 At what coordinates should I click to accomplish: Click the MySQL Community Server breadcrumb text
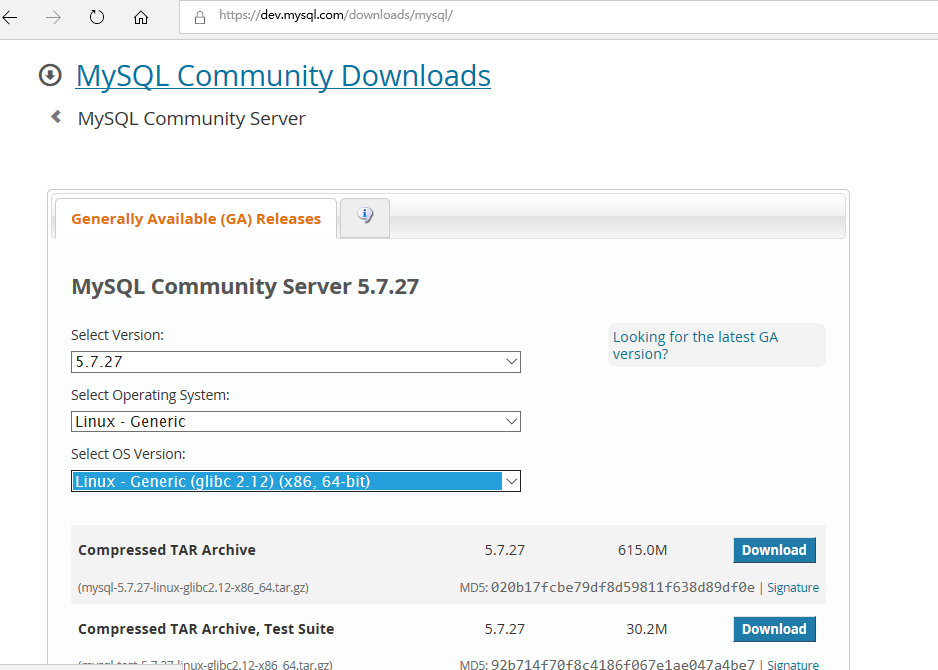(x=191, y=118)
